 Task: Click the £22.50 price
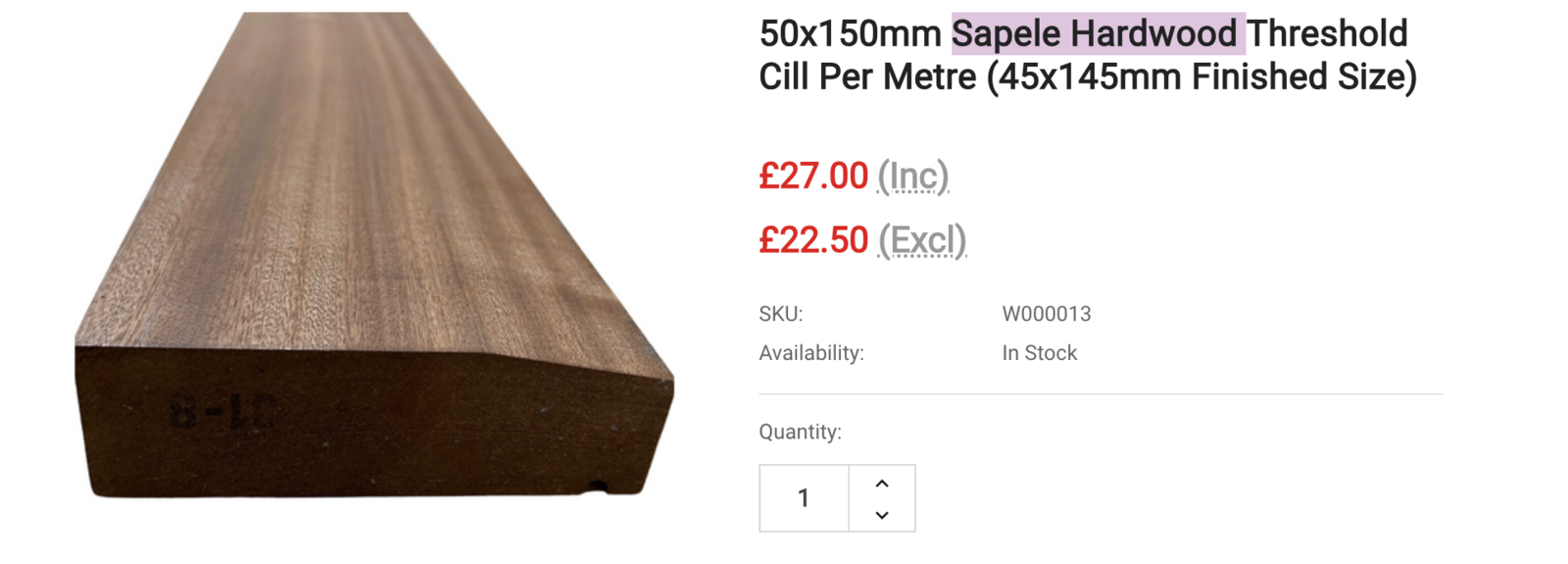813,240
